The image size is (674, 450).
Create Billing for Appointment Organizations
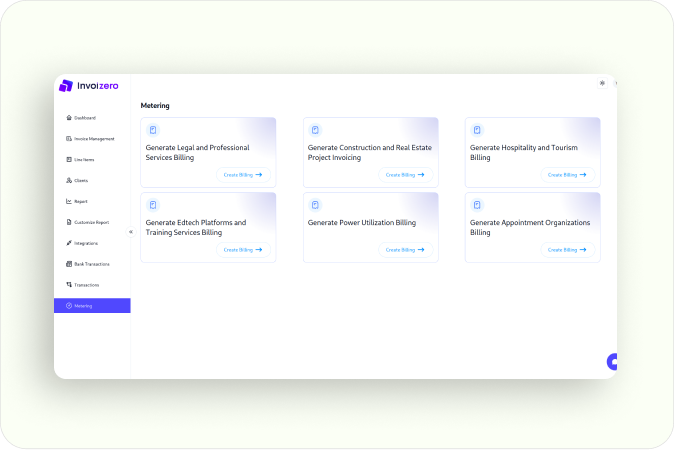(x=567, y=250)
